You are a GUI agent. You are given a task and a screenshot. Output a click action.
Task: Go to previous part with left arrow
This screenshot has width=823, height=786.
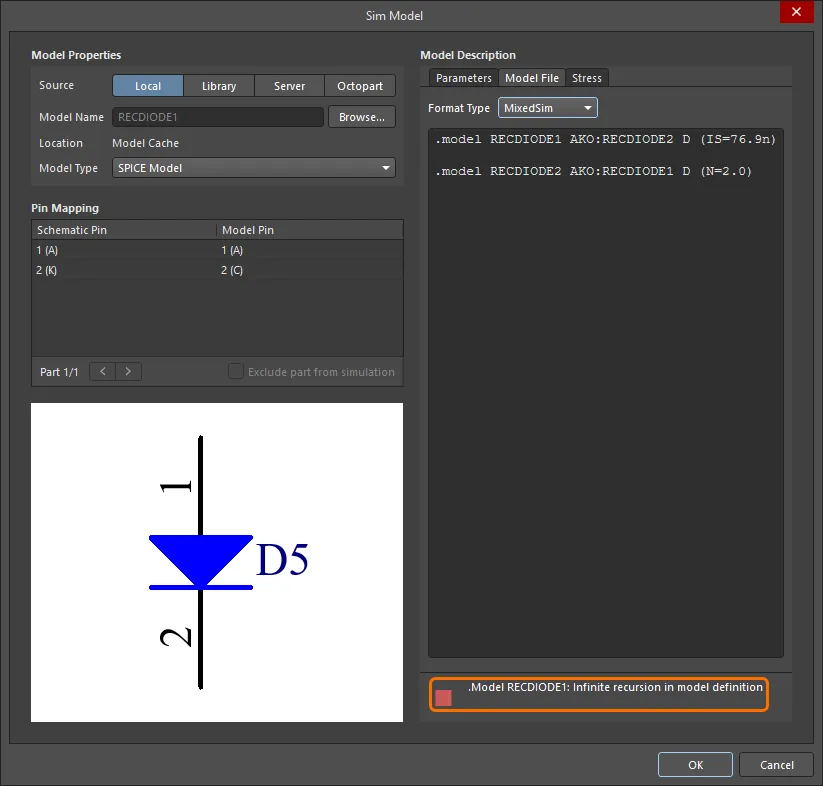click(103, 372)
